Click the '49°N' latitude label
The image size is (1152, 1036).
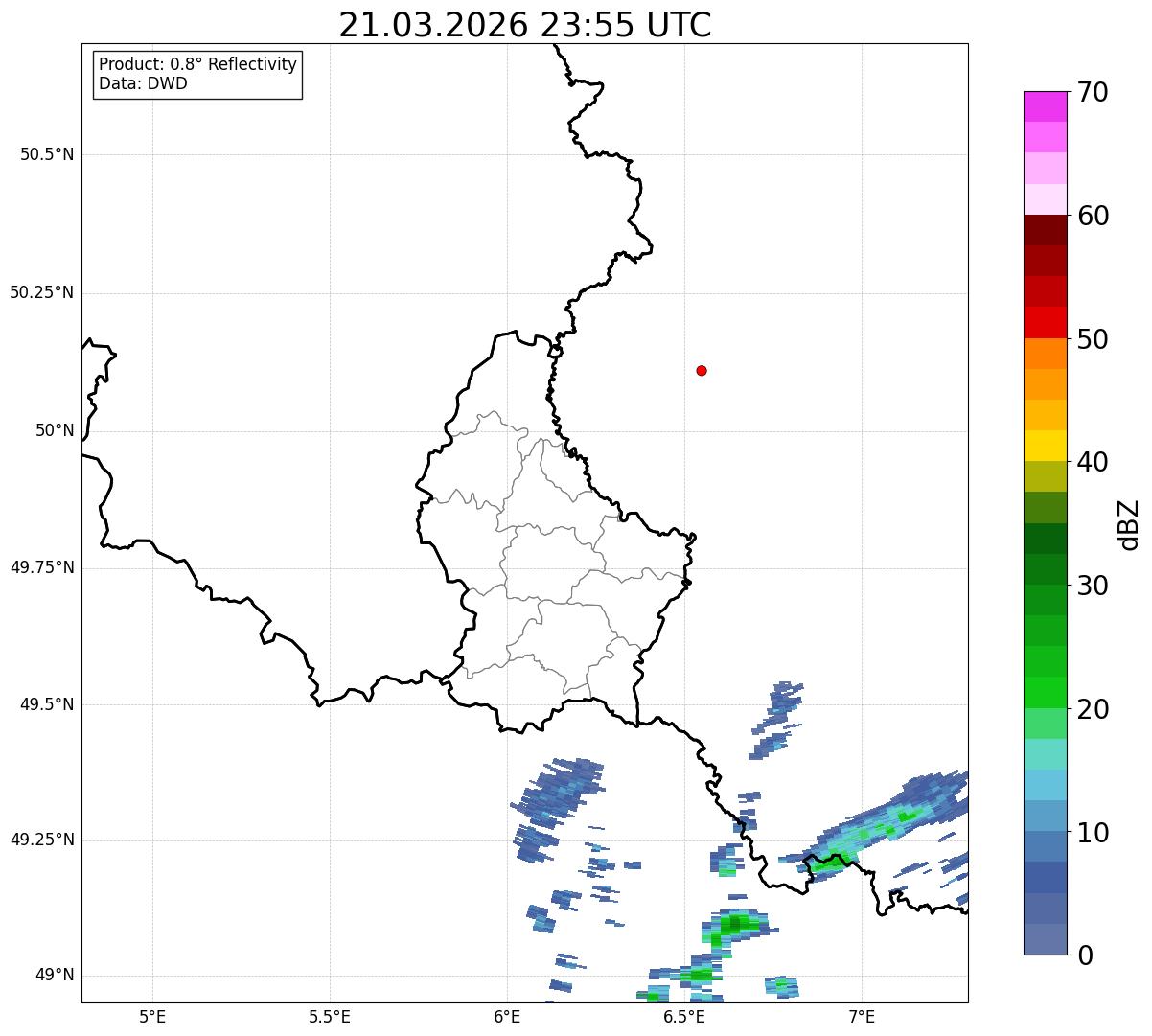pyautogui.click(x=56, y=975)
